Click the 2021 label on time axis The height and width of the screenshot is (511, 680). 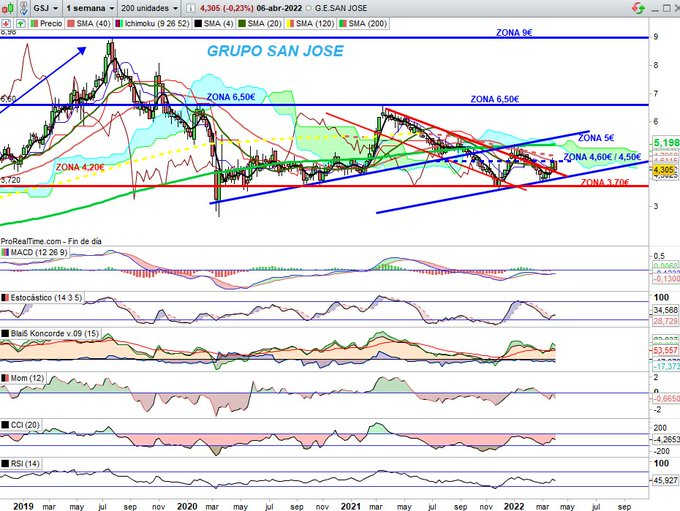(x=350, y=506)
